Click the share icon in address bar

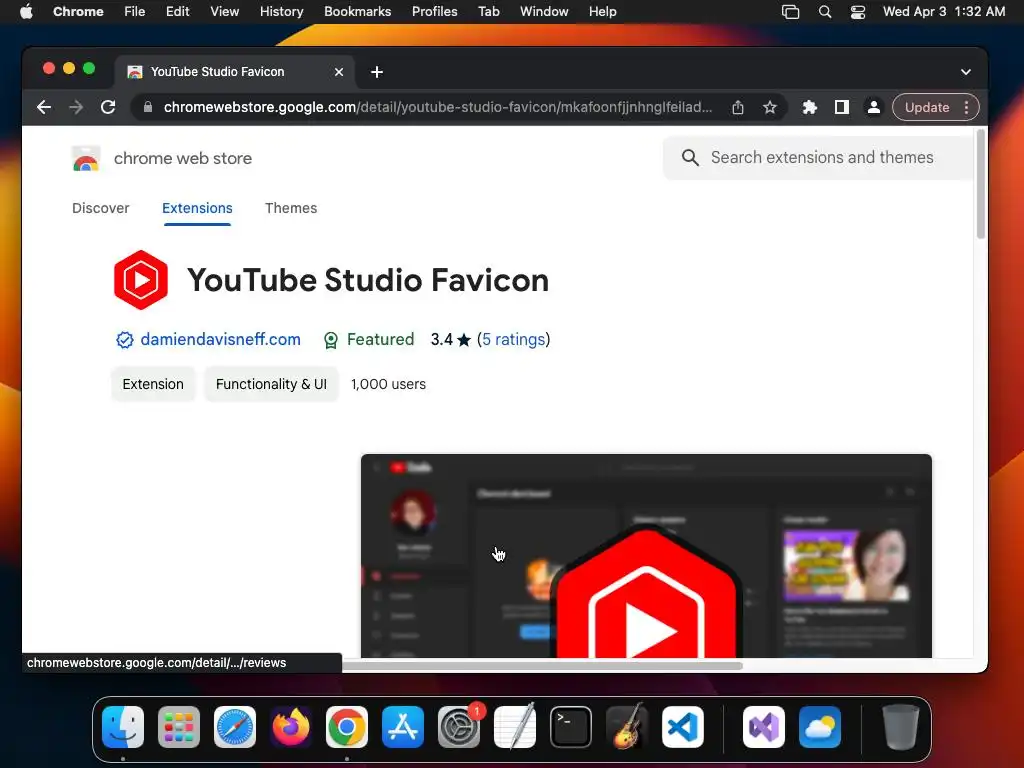tap(738, 107)
